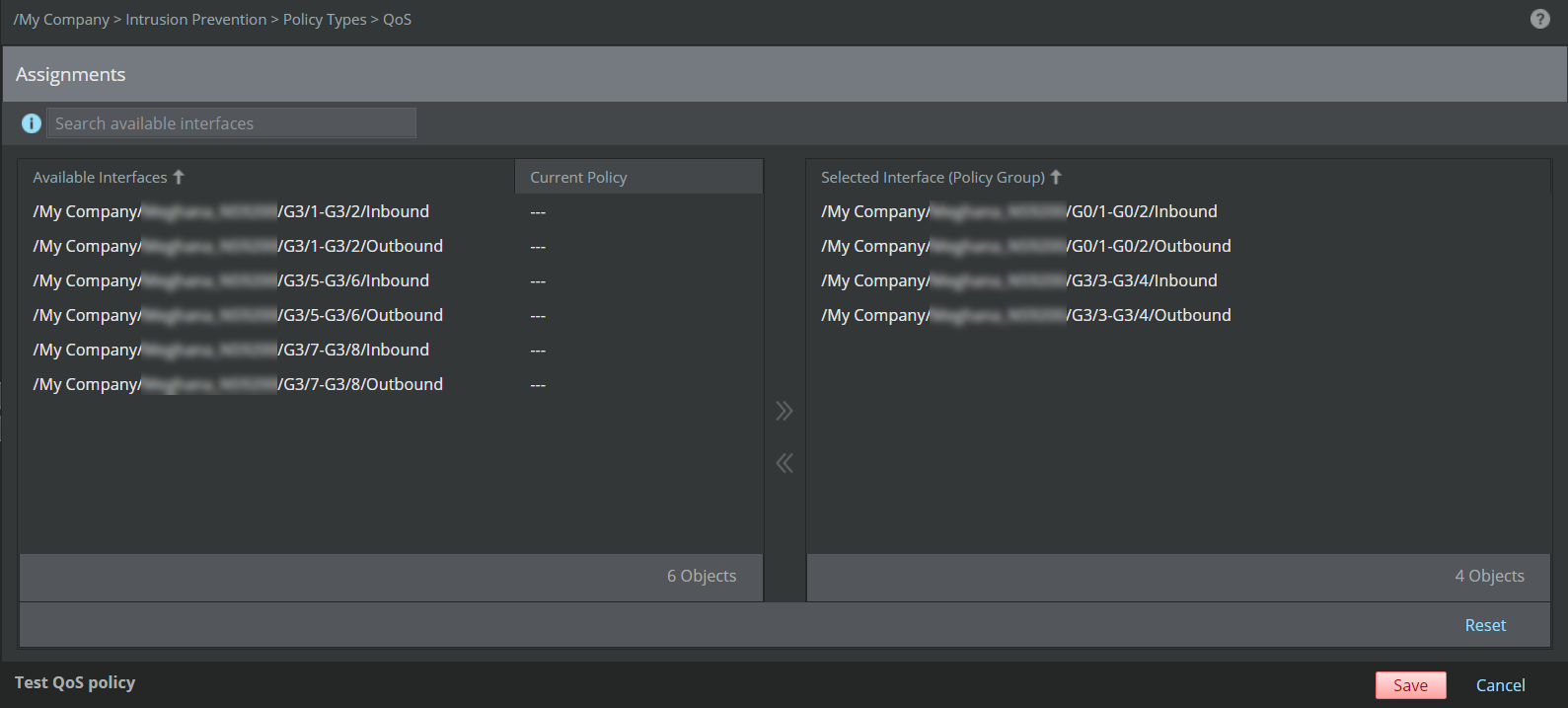
Task: Click the policy dash for G3/1-G3/2/Inbound
Action: click(x=538, y=212)
